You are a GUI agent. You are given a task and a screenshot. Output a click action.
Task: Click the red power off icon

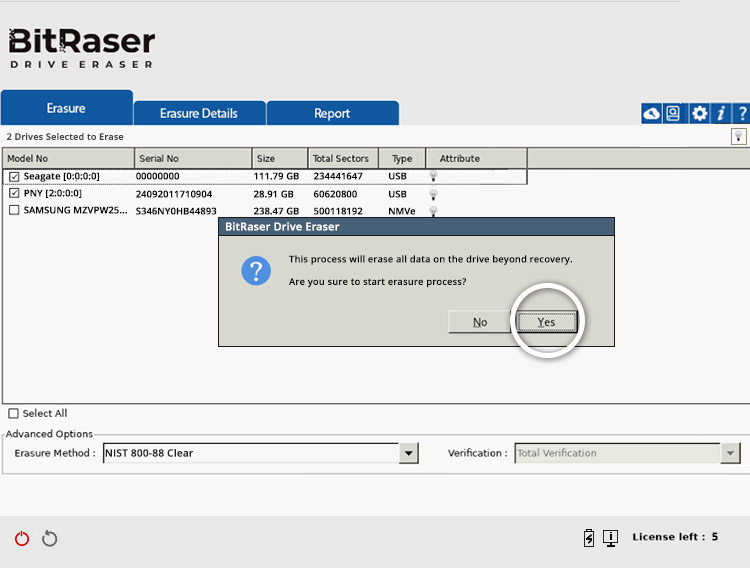click(x=22, y=539)
